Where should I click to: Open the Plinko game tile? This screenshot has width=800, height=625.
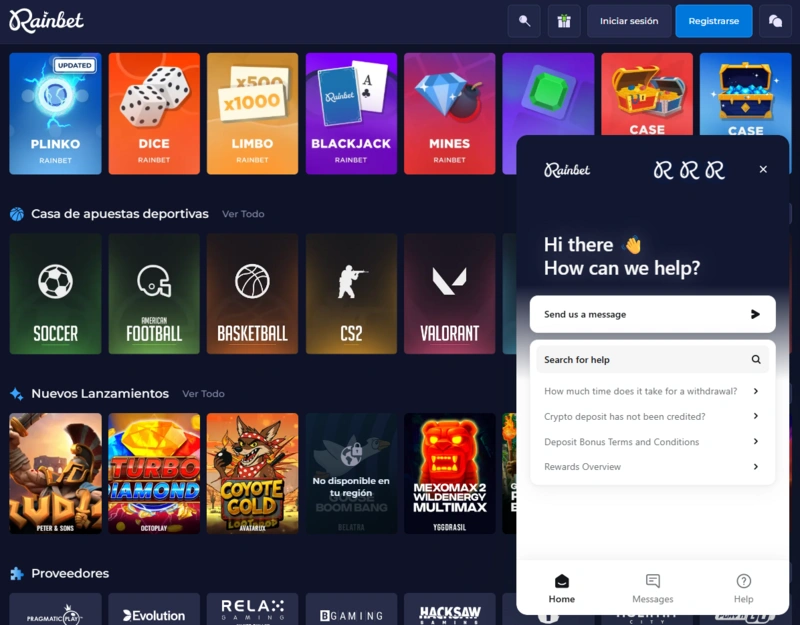[x=55, y=113]
